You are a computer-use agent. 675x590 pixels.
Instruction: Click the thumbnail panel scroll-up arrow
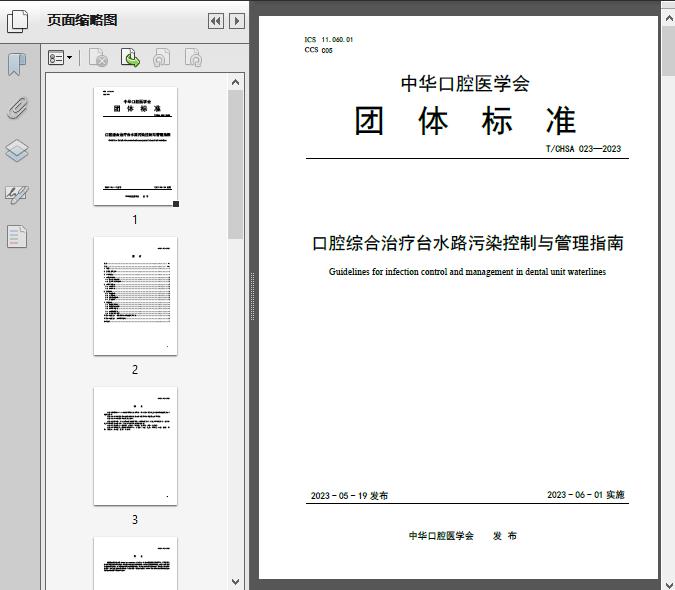tap(235, 82)
